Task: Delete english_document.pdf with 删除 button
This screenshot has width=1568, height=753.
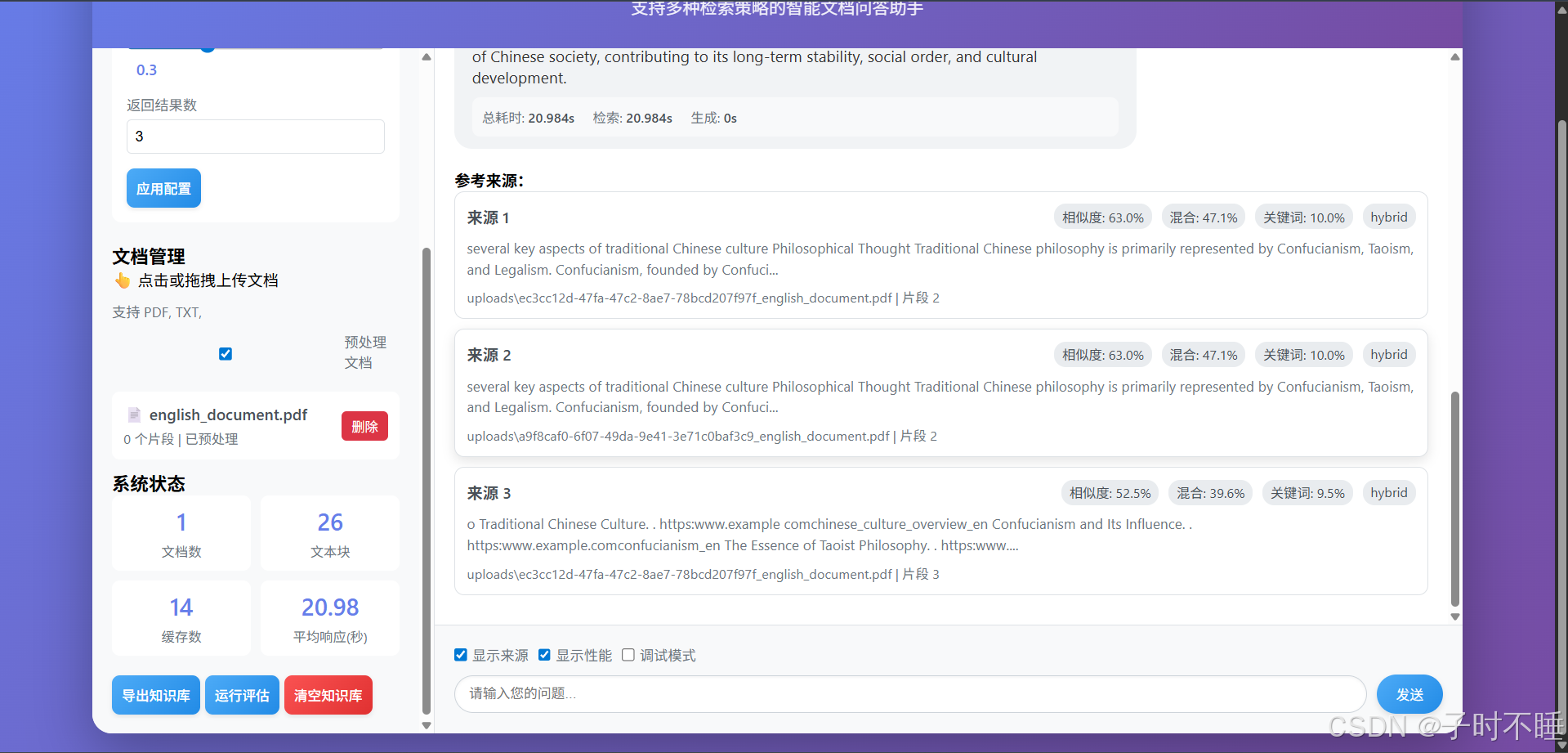Action: [x=364, y=426]
